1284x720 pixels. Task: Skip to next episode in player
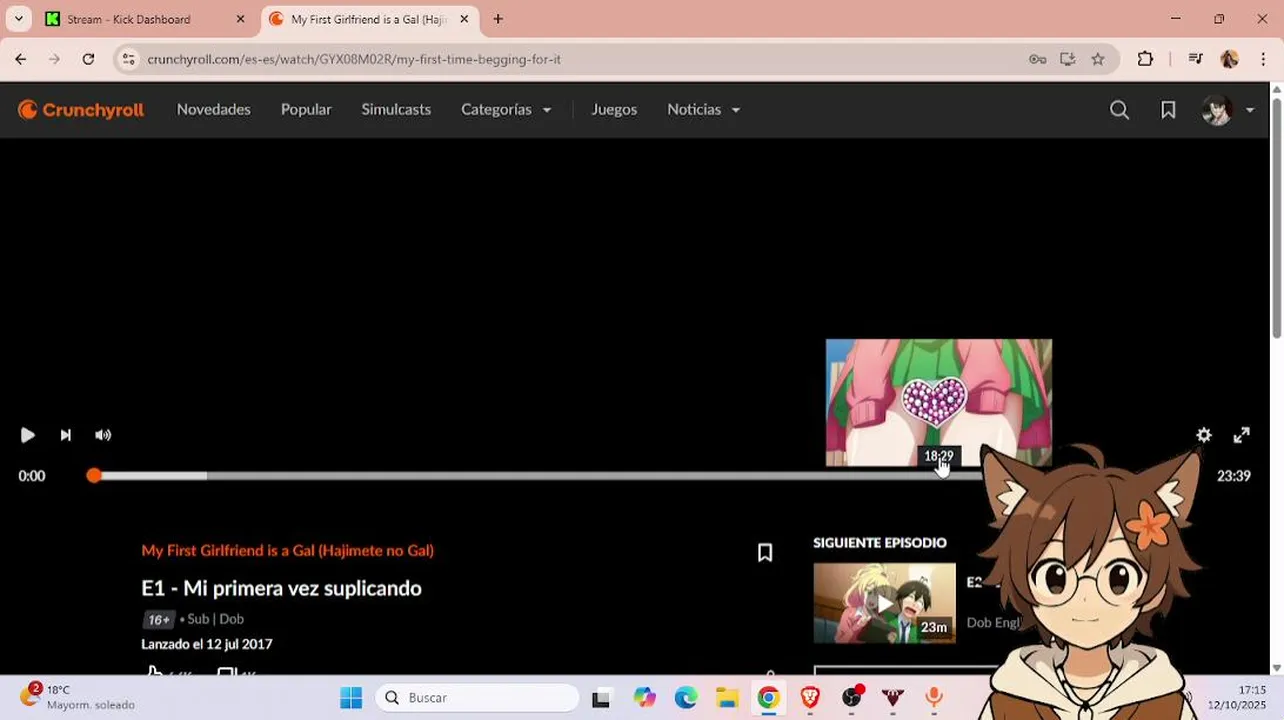[x=65, y=435]
